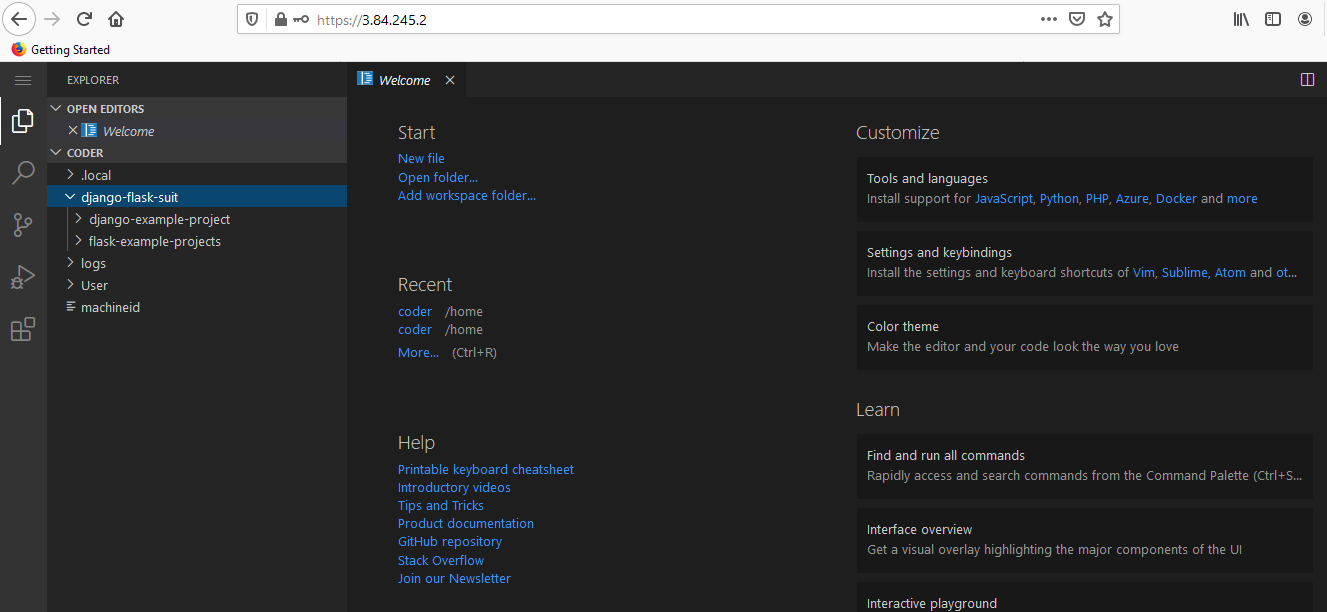Go to the browser home page

click(116, 19)
